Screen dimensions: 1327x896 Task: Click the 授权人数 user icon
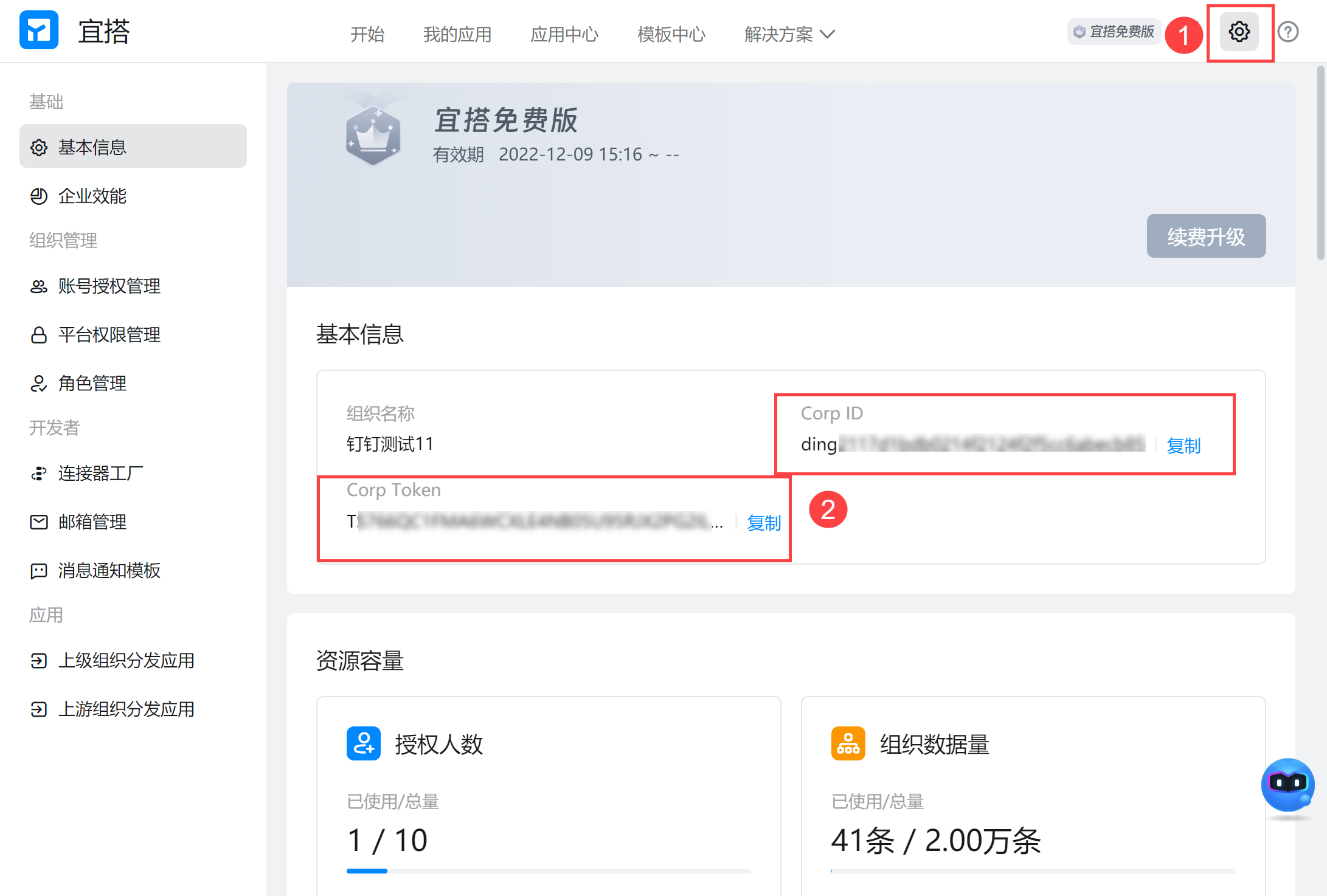(x=363, y=743)
